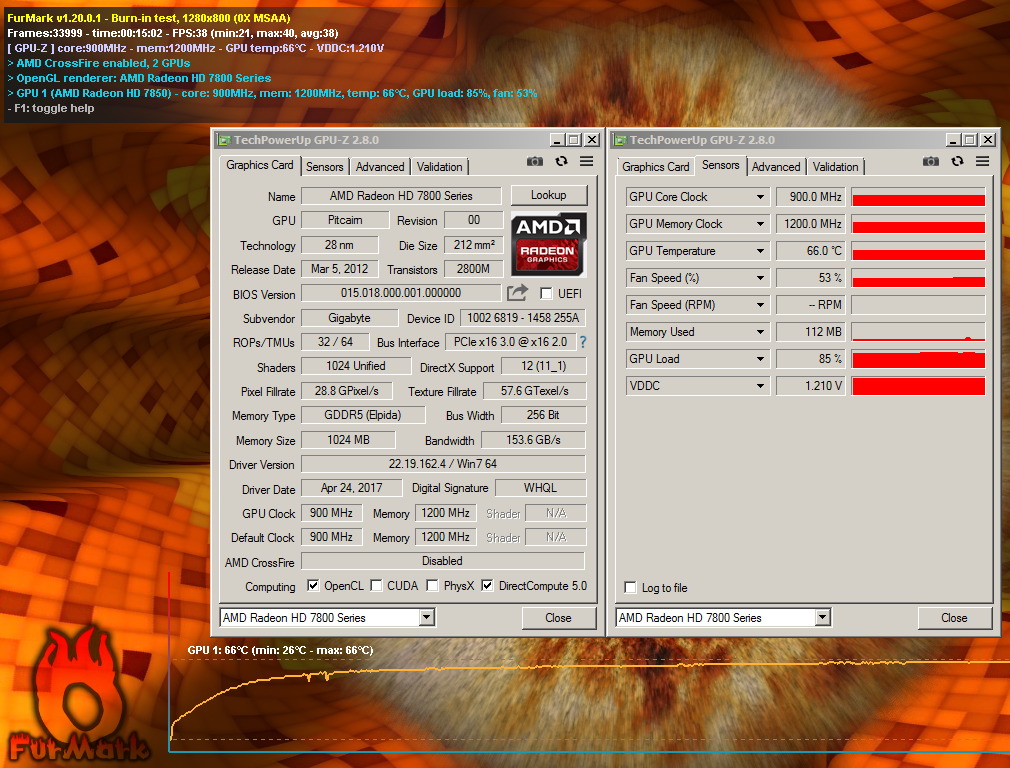Click the 900.0 MHz core clock value
Image resolution: width=1010 pixels, height=768 pixels.
point(810,197)
